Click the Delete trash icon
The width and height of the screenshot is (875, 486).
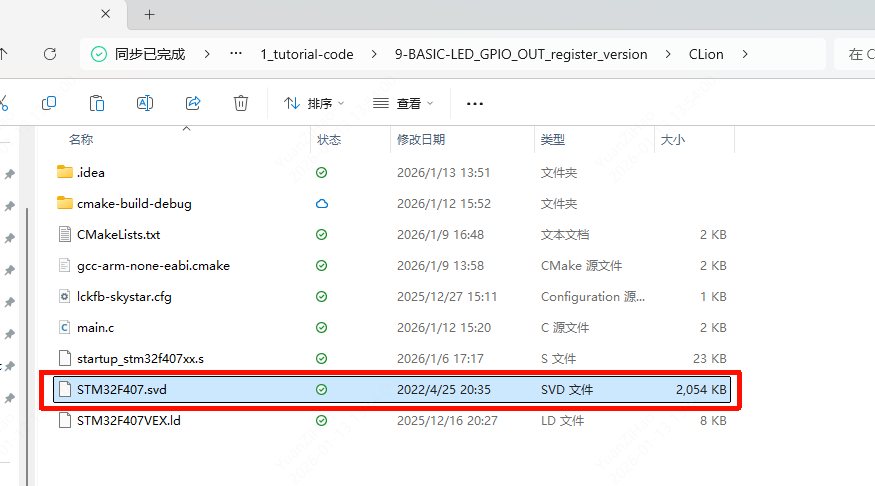point(241,103)
